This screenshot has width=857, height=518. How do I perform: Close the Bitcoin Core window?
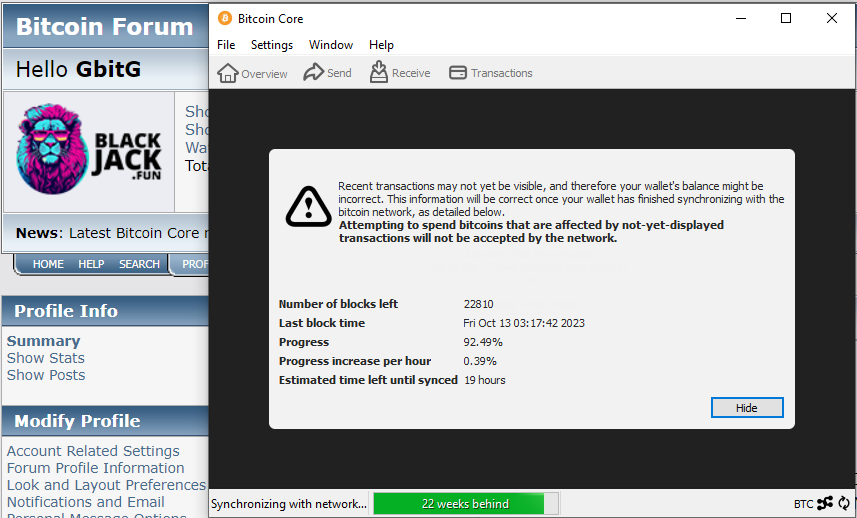[x=832, y=19]
